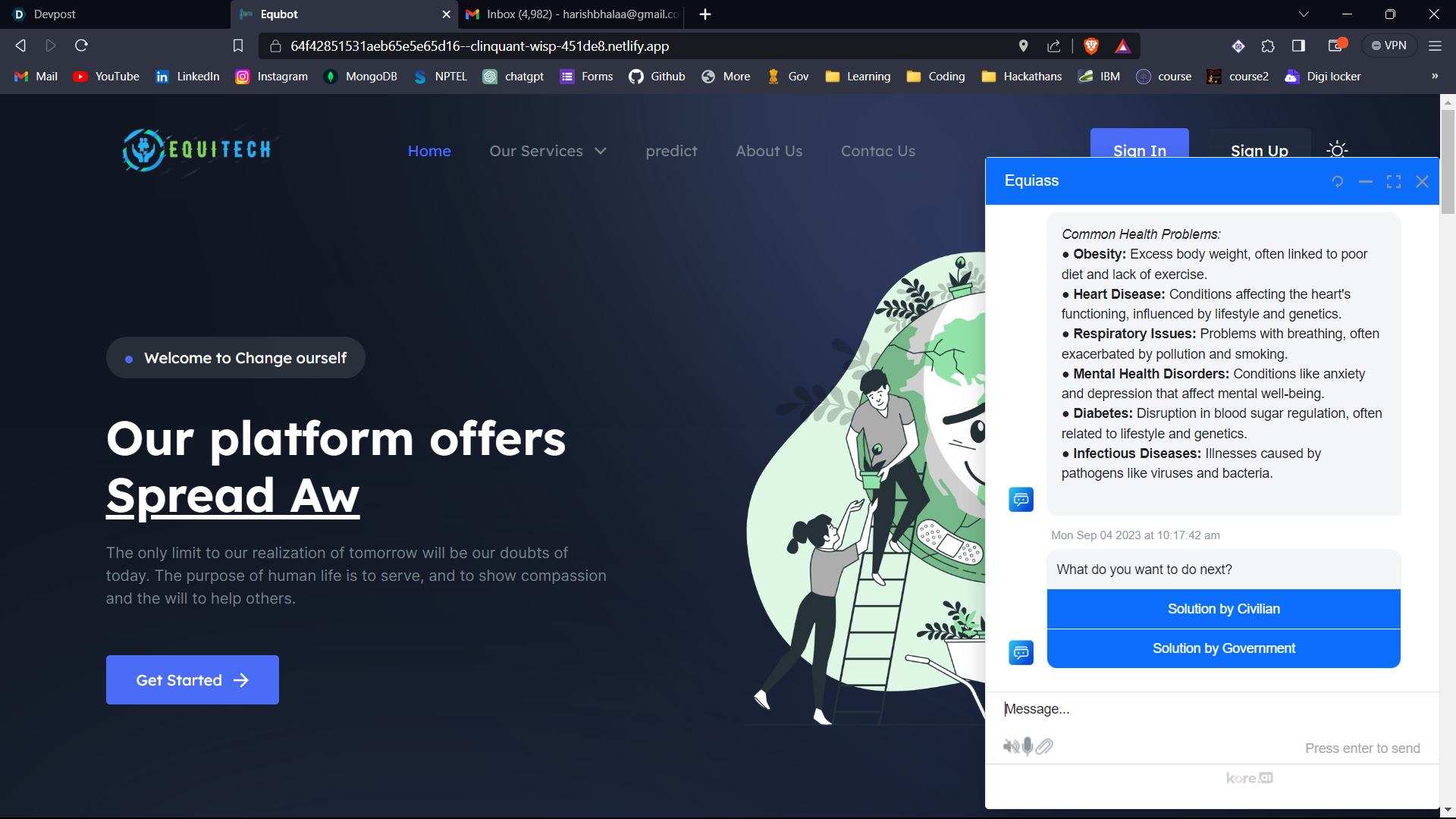Click the paperclip attachment icon
The width and height of the screenshot is (1456, 819).
[1045, 747]
